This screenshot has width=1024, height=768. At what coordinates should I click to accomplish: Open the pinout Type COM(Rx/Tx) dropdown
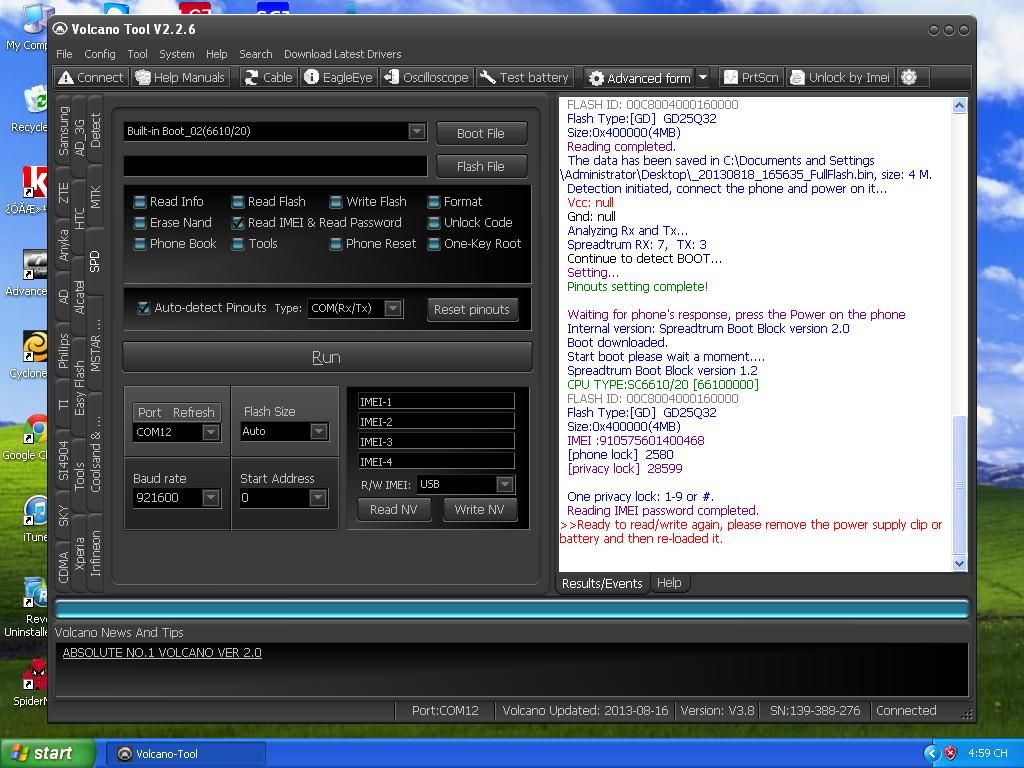point(392,308)
